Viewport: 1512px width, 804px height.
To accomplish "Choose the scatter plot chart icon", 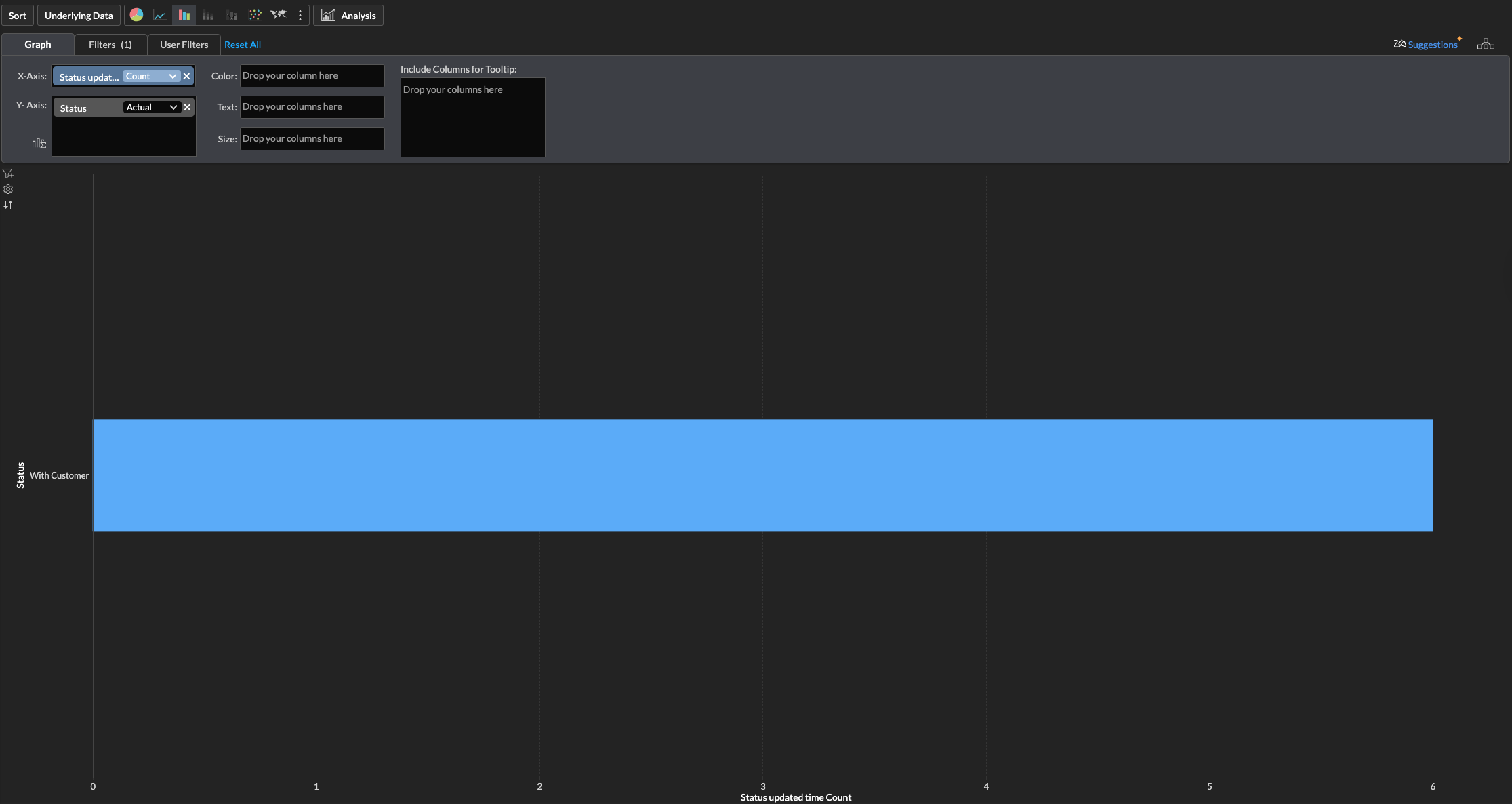I will pos(255,15).
